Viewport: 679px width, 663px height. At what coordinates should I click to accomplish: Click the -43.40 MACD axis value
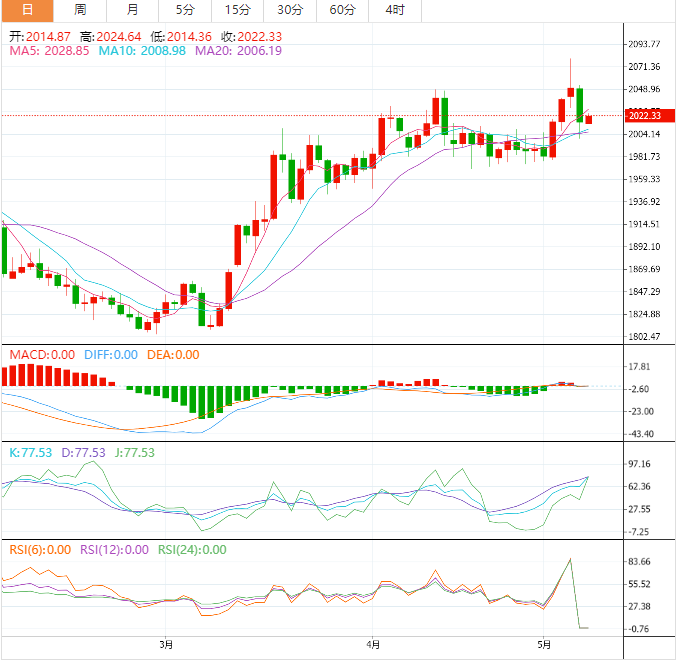(x=641, y=434)
